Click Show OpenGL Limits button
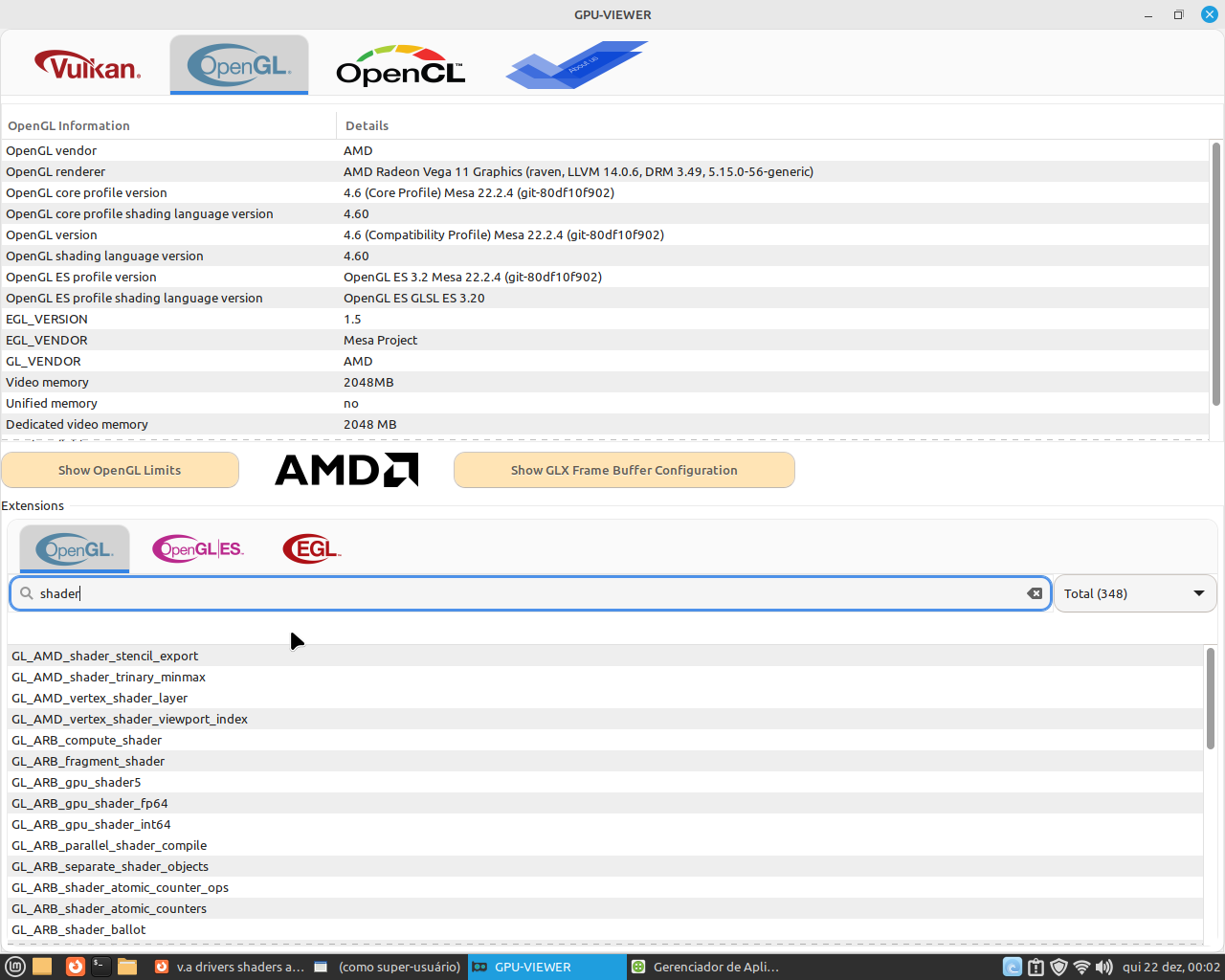The height and width of the screenshot is (980, 1225). (x=120, y=470)
